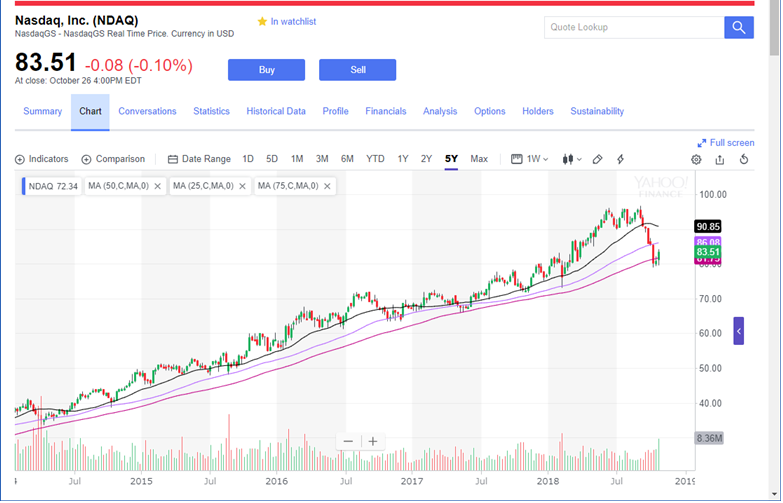Viewport: 783px width, 503px height.
Task: Click the Buy button
Action: coord(267,70)
